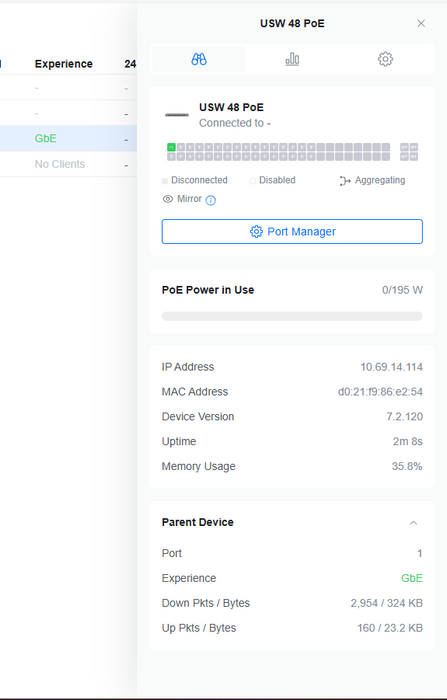
Task: Open the binoculars Overview tab
Action: (199, 59)
